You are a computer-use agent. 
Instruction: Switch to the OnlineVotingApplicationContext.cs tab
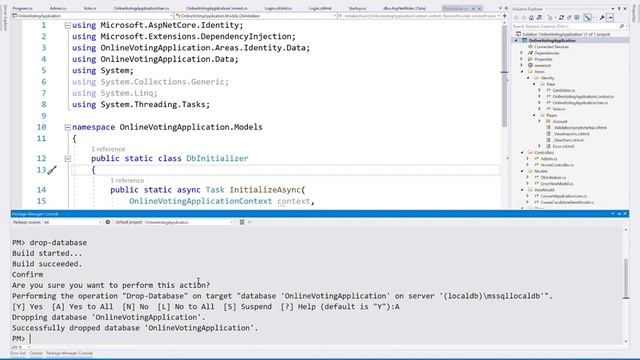(217, 8)
